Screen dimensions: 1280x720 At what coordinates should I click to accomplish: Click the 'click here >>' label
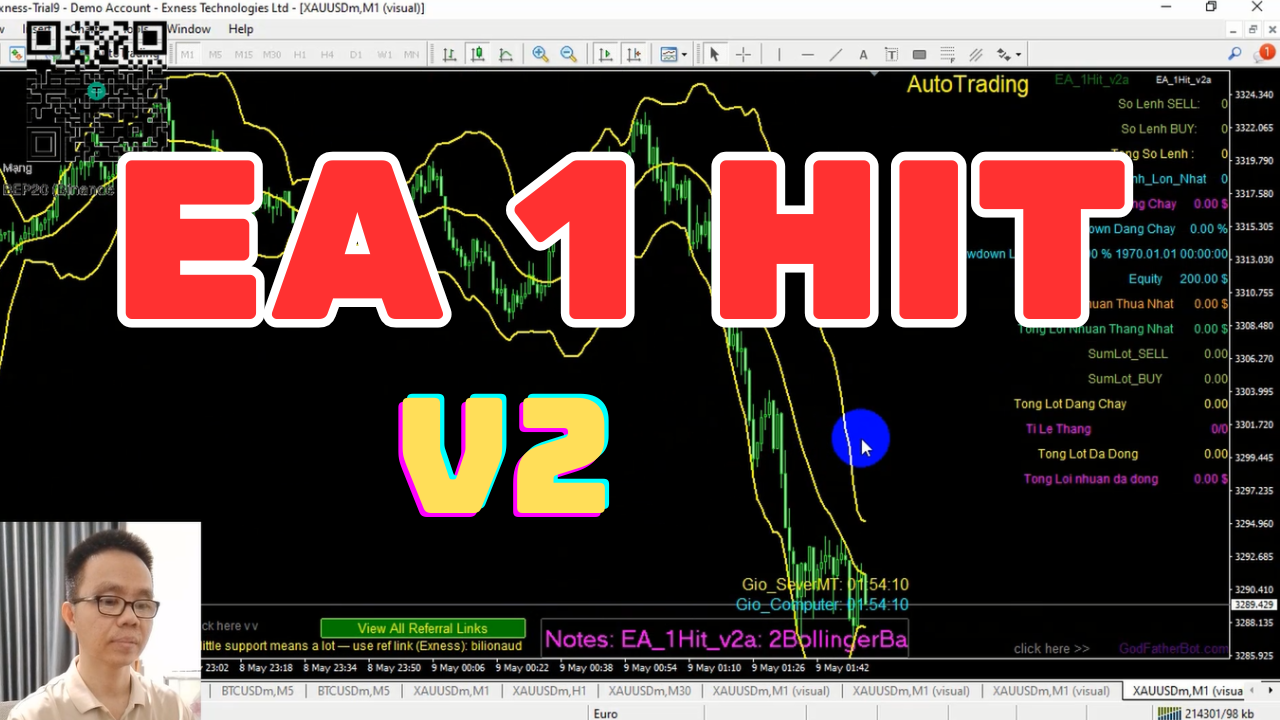tap(1052, 648)
